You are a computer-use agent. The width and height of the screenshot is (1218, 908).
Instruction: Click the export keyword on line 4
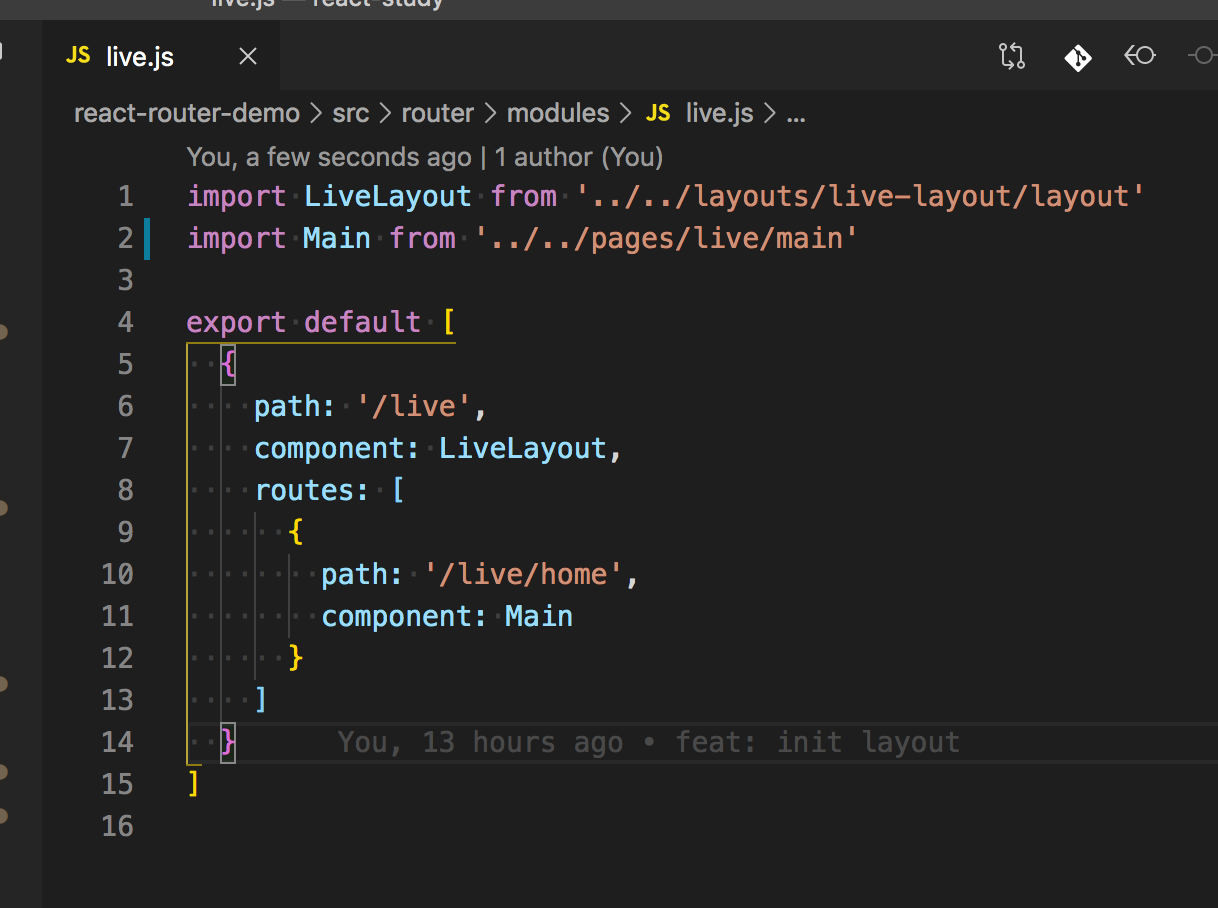point(237,322)
